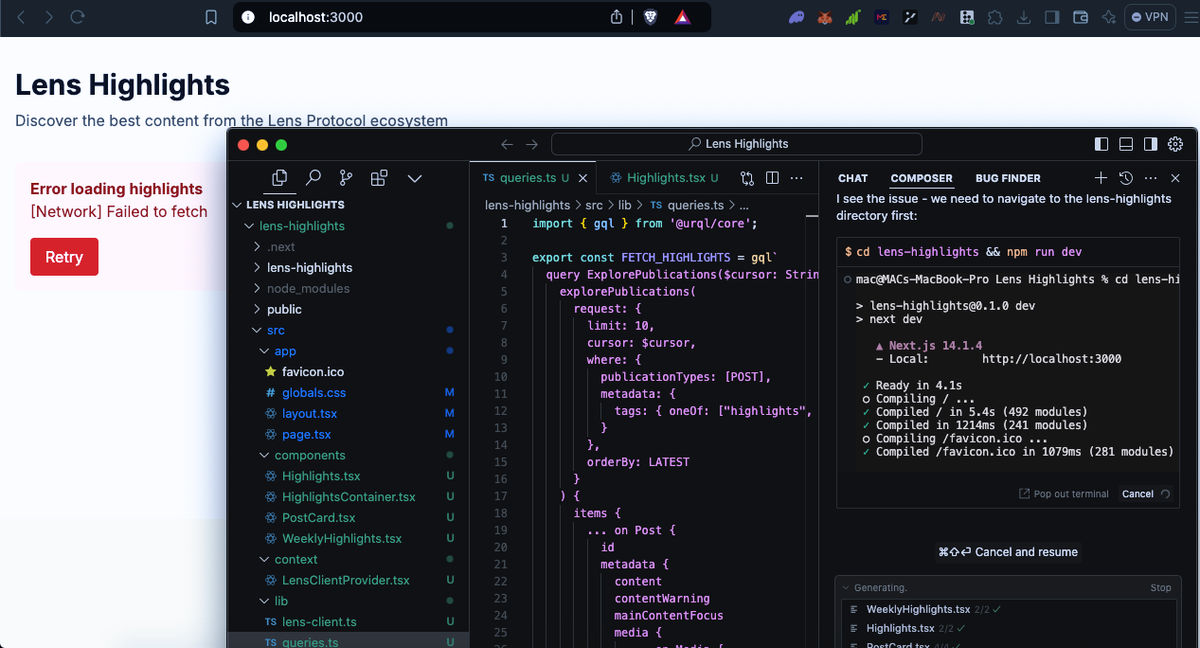Collapse the lib folder
The width and height of the screenshot is (1200, 648).
pyautogui.click(x=346, y=601)
